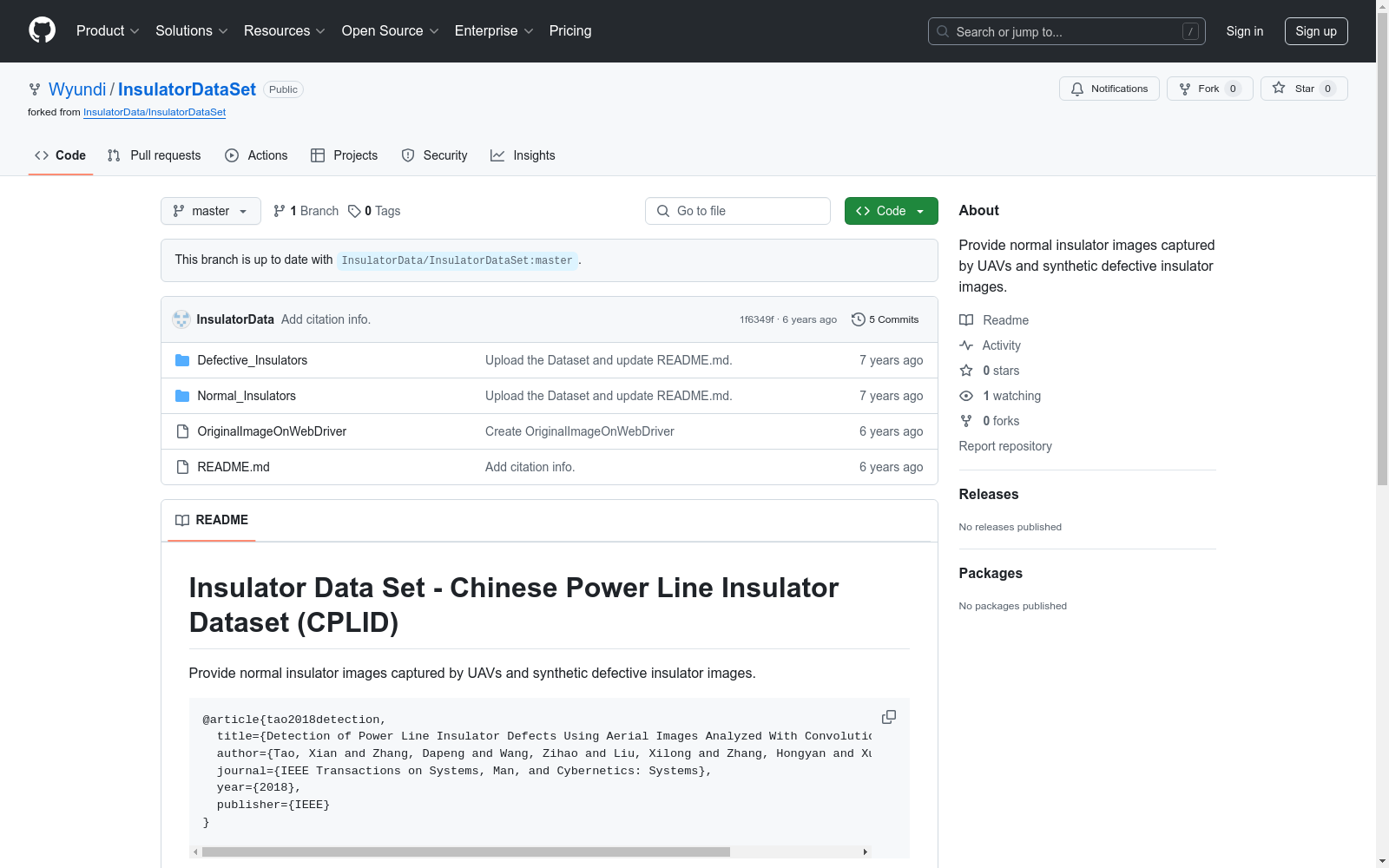
Task: Open the Projects tab
Action: tap(345, 155)
